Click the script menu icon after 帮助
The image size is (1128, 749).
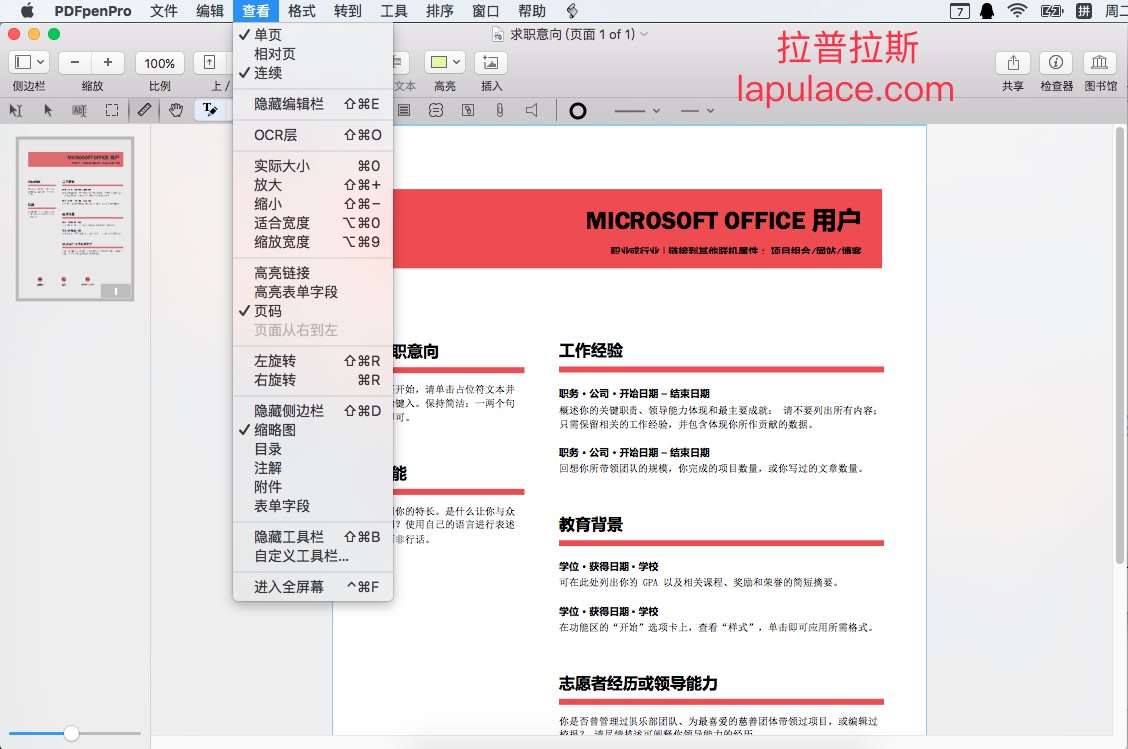(x=572, y=11)
